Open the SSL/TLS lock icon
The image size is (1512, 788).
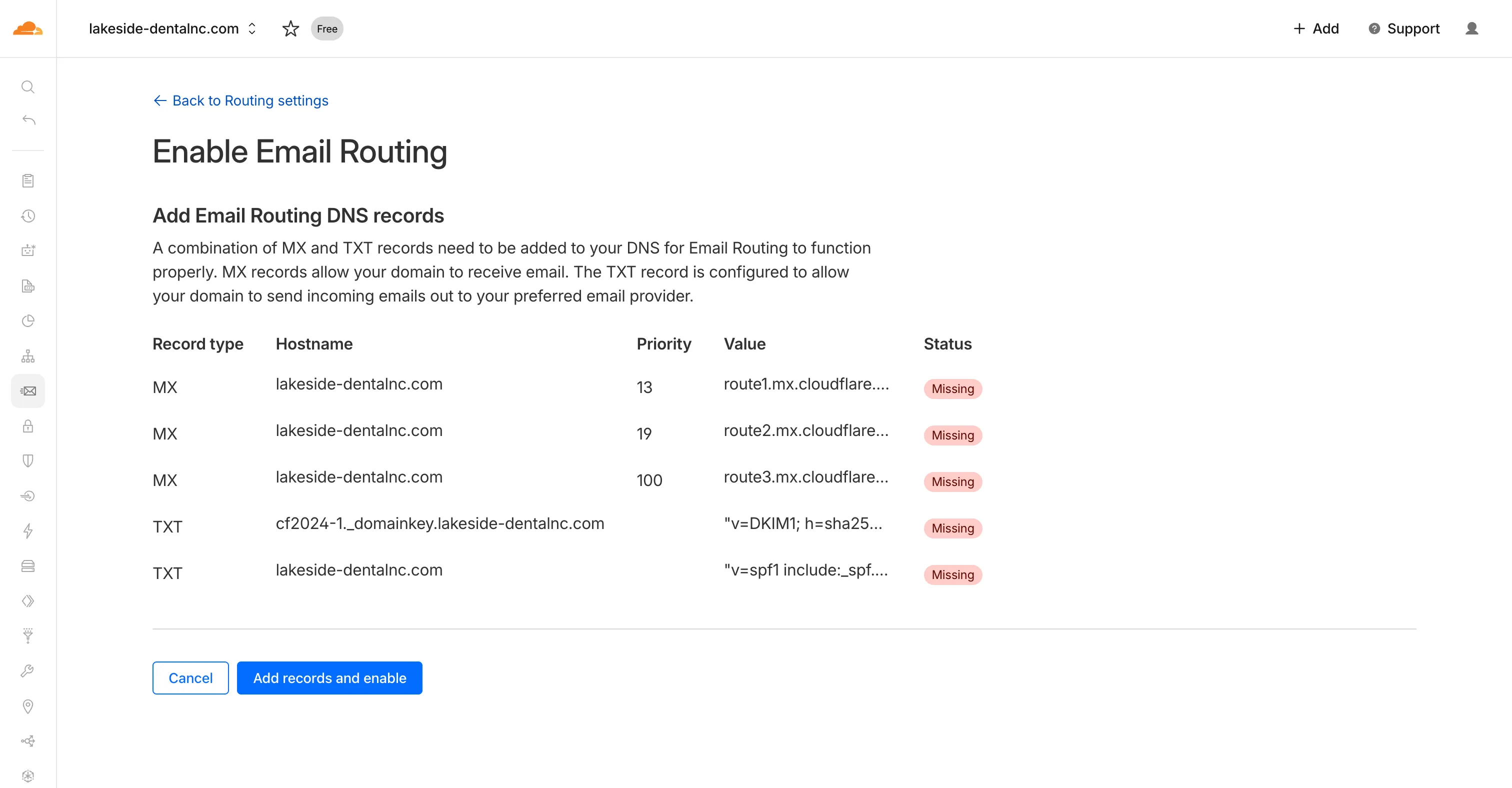tap(27, 426)
